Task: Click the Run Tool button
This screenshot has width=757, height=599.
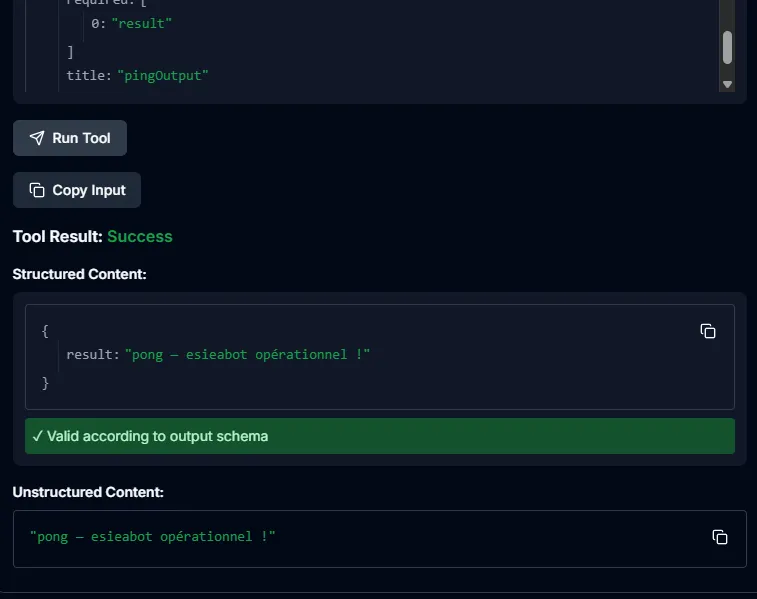Action: (70, 138)
